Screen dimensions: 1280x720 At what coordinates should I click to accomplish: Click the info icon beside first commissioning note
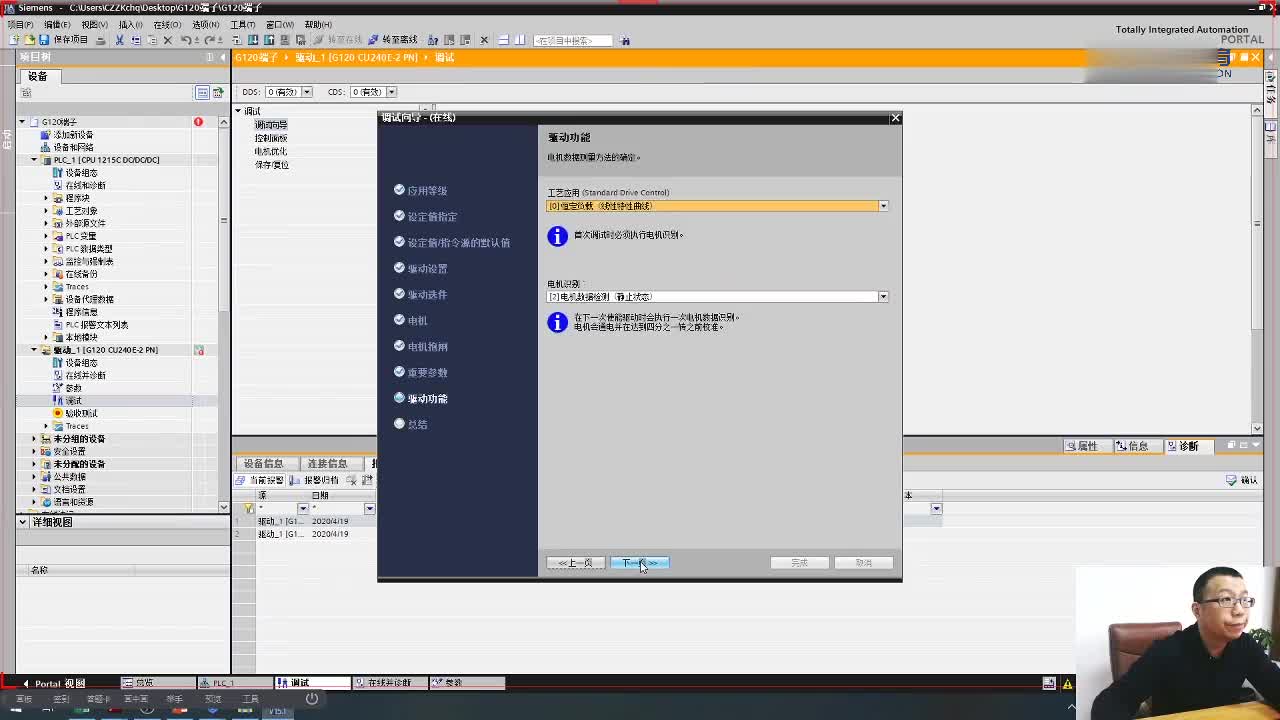tap(558, 236)
